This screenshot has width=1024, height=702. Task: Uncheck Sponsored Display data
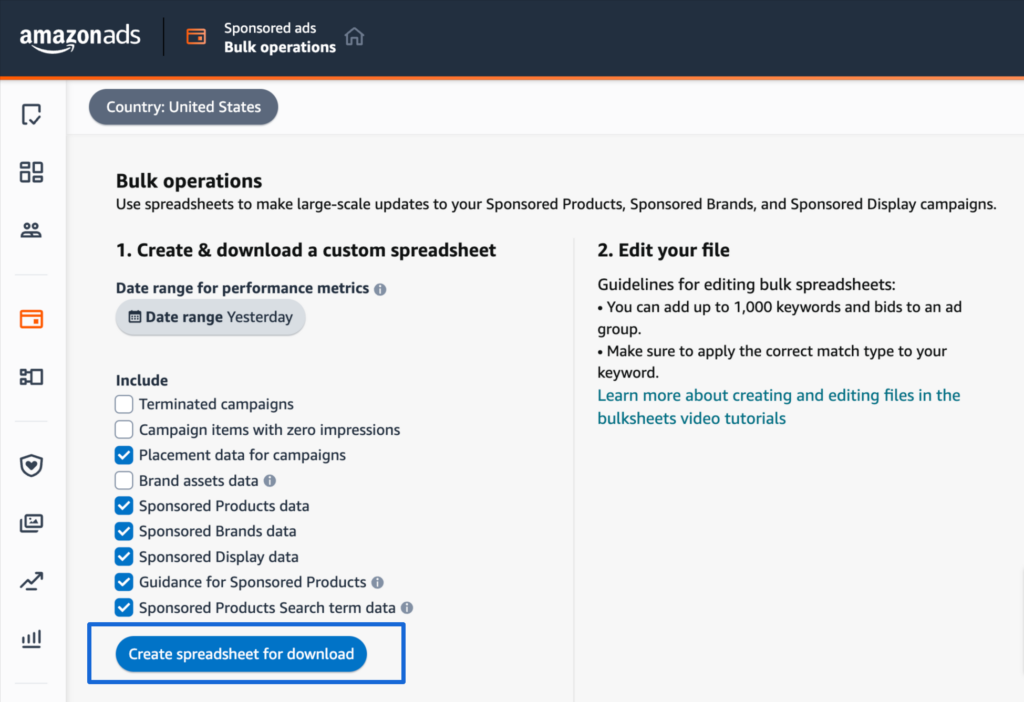pyautogui.click(x=124, y=557)
